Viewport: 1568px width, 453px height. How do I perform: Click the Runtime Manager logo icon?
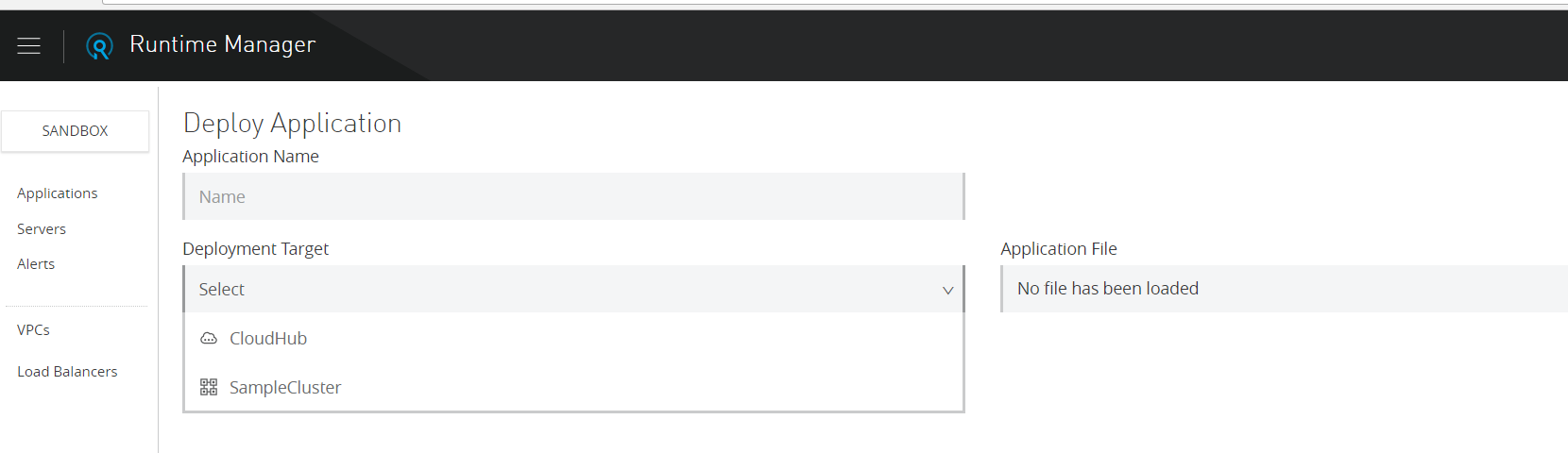99,45
